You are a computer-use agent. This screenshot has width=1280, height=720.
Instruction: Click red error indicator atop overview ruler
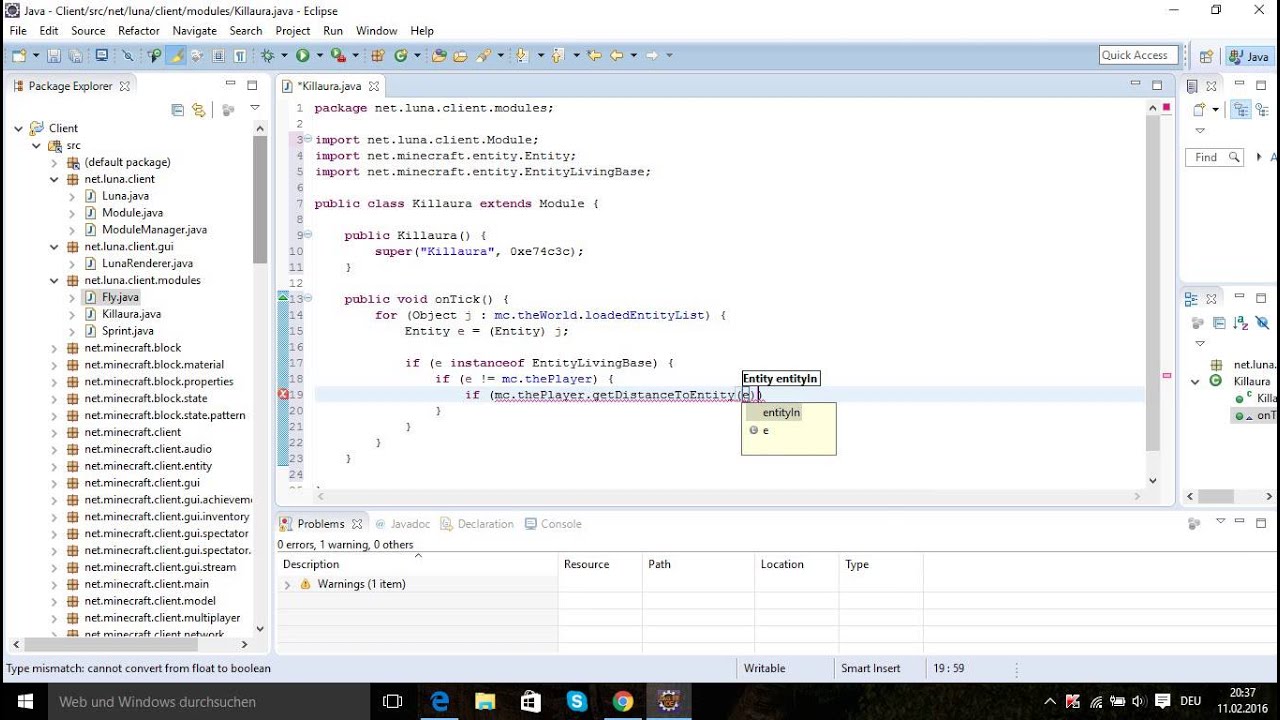[x=1167, y=107]
